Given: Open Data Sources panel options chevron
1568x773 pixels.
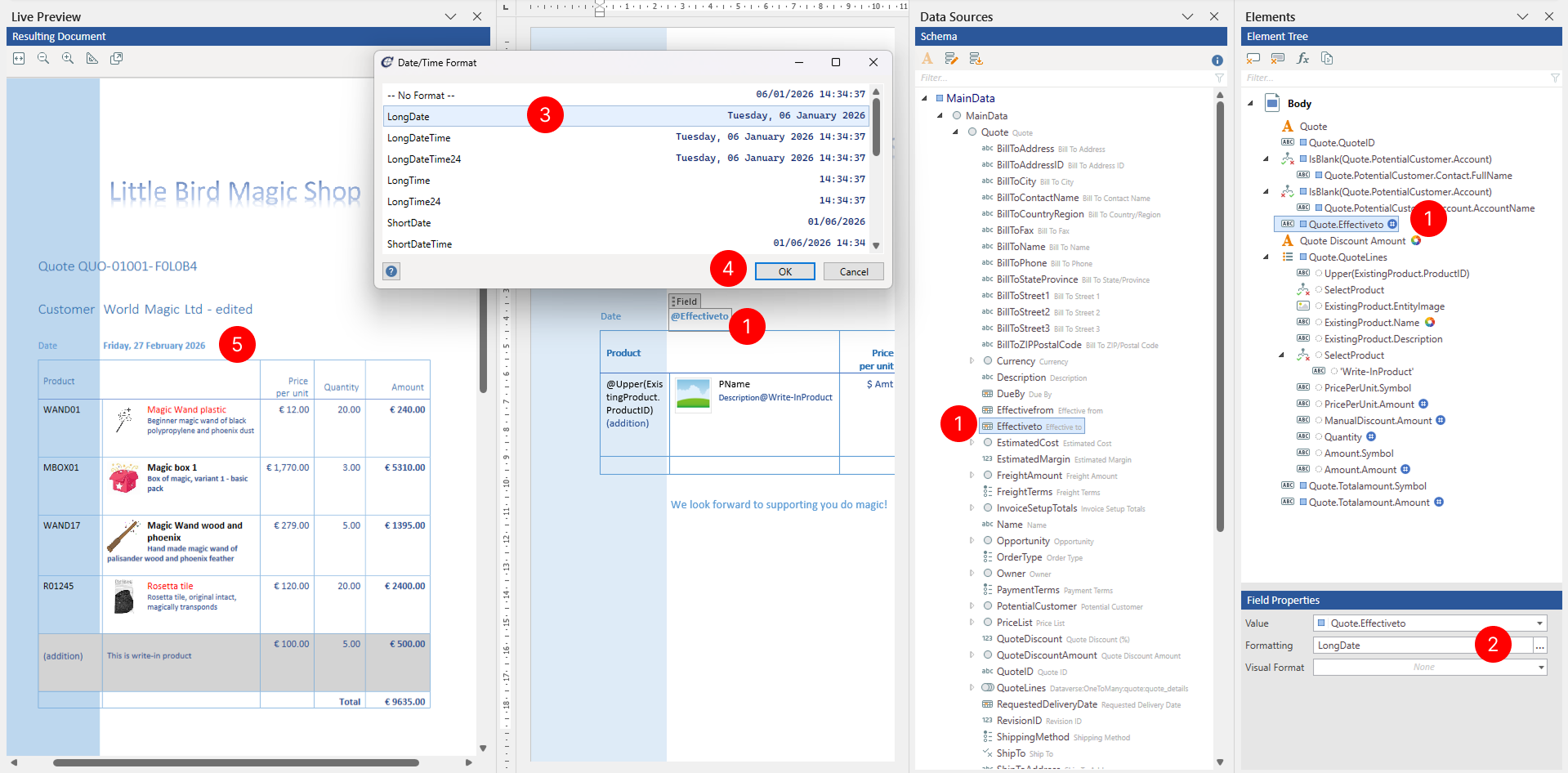Looking at the screenshot, I should point(1187,16).
